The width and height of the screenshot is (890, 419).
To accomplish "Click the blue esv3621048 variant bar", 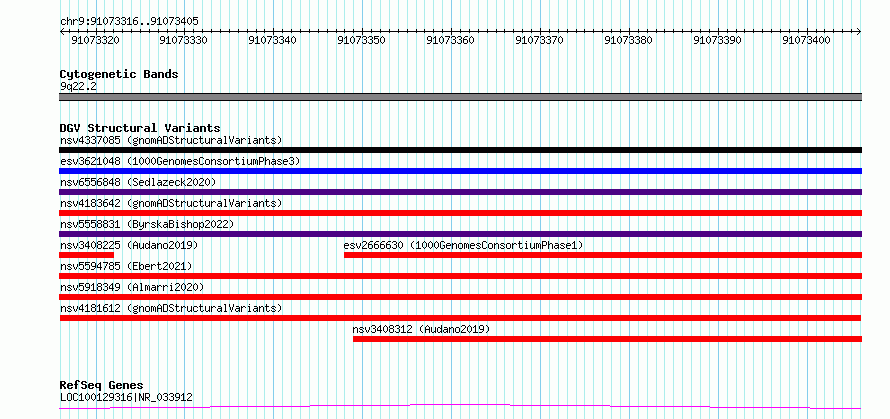I will tap(461, 171).
